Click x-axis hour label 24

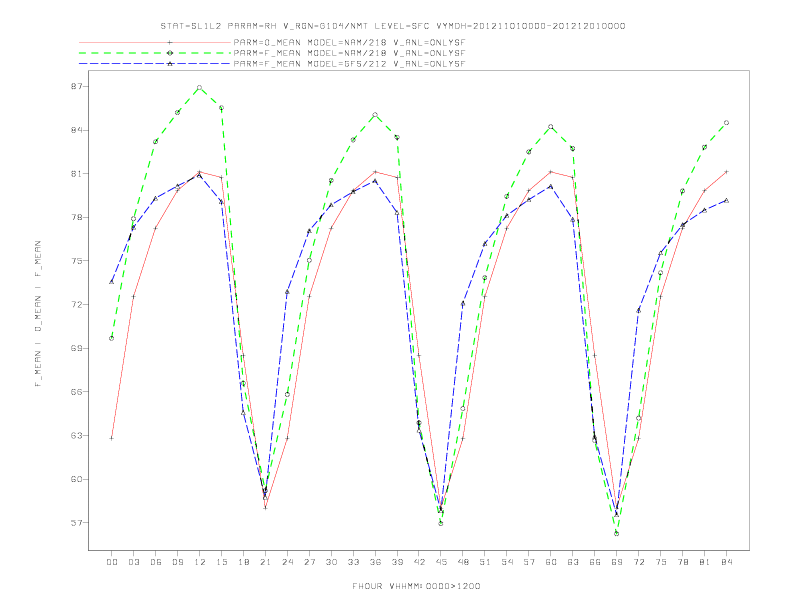pyautogui.click(x=287, y=562)
